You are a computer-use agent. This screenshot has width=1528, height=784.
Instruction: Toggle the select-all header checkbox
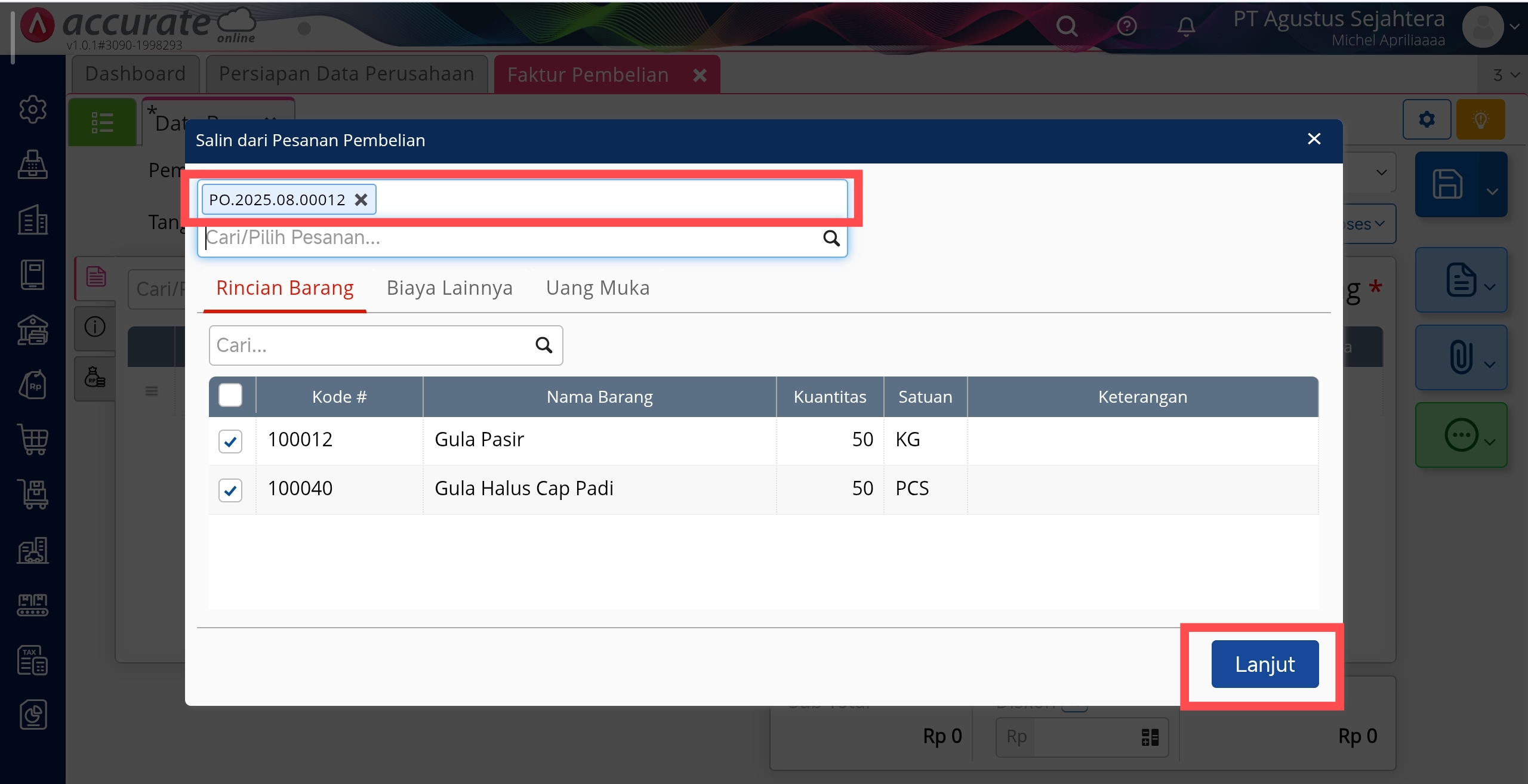[x=230, y=396]
